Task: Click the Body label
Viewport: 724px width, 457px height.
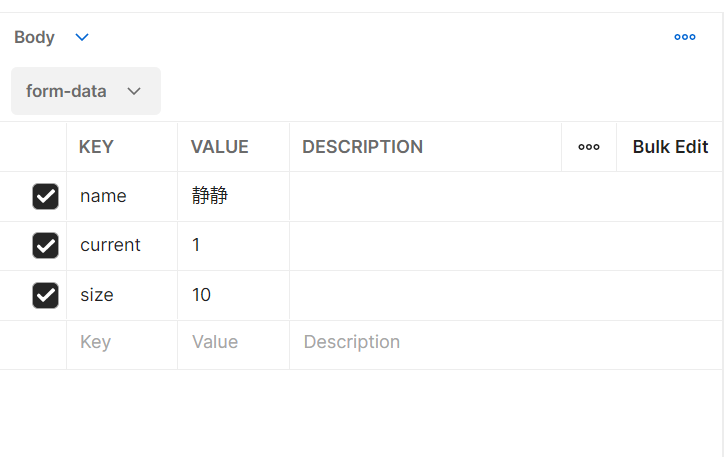Action: [x=34, y=37]
